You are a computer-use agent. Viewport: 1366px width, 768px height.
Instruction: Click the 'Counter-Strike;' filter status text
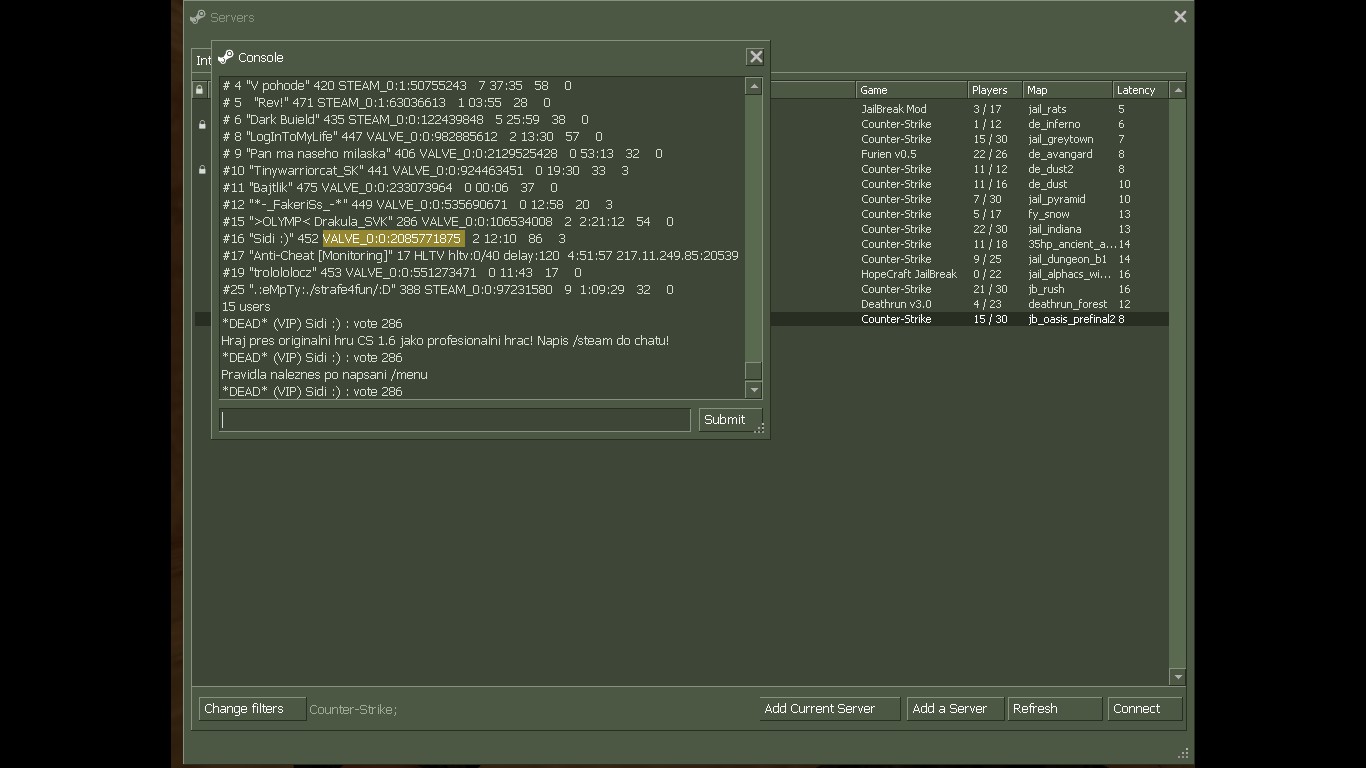(x=353, y=709)
